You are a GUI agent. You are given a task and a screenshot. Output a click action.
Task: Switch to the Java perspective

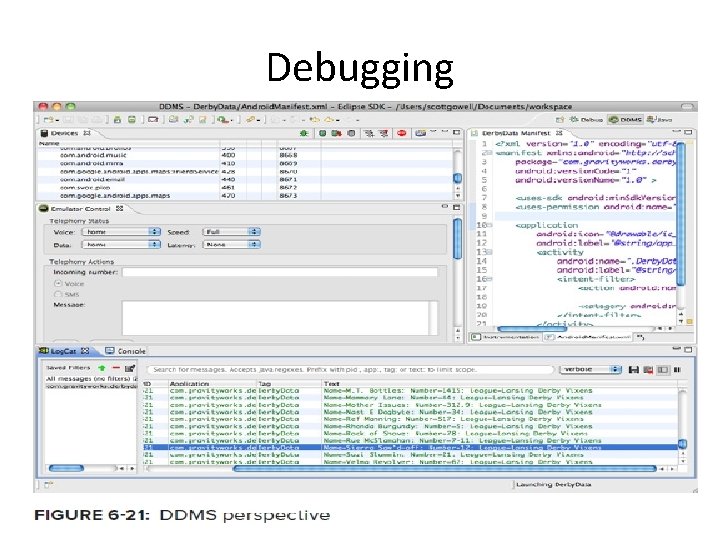tap(659, 119)
